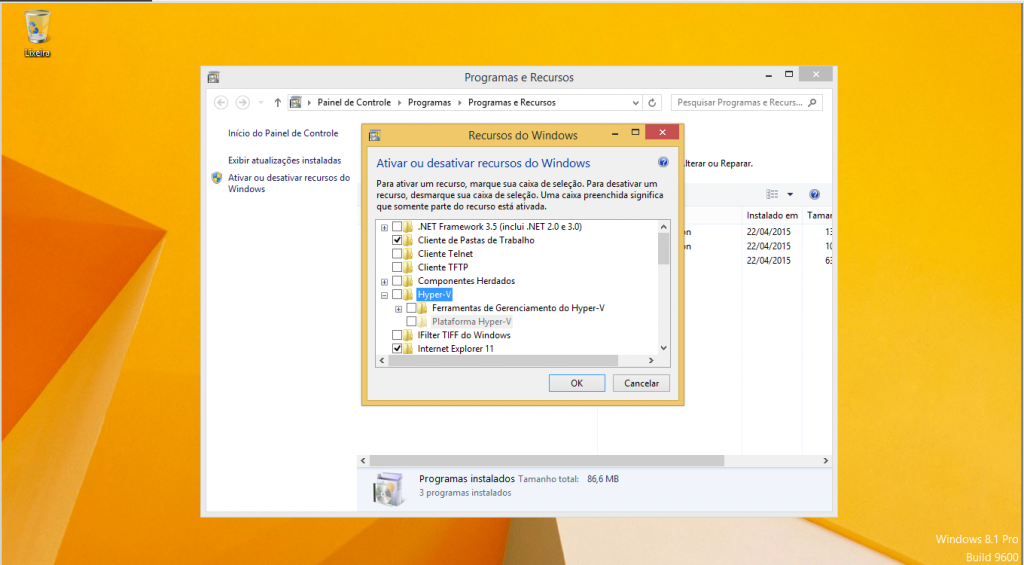Click the Recursos do Windows title bar icon
Viewport: 1024px width, 565px height.
click(x=375, y=135)
